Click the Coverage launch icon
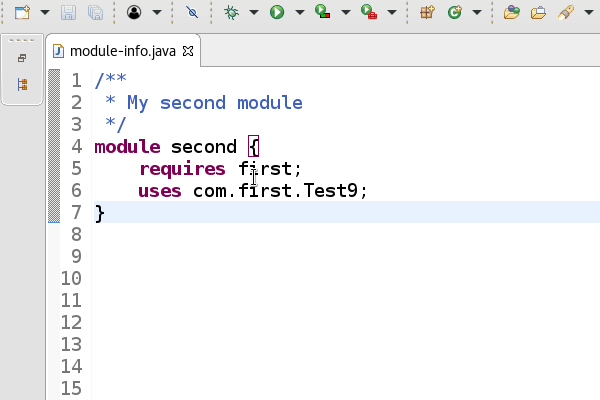600x400 pixels. click(x=323, y=11)
